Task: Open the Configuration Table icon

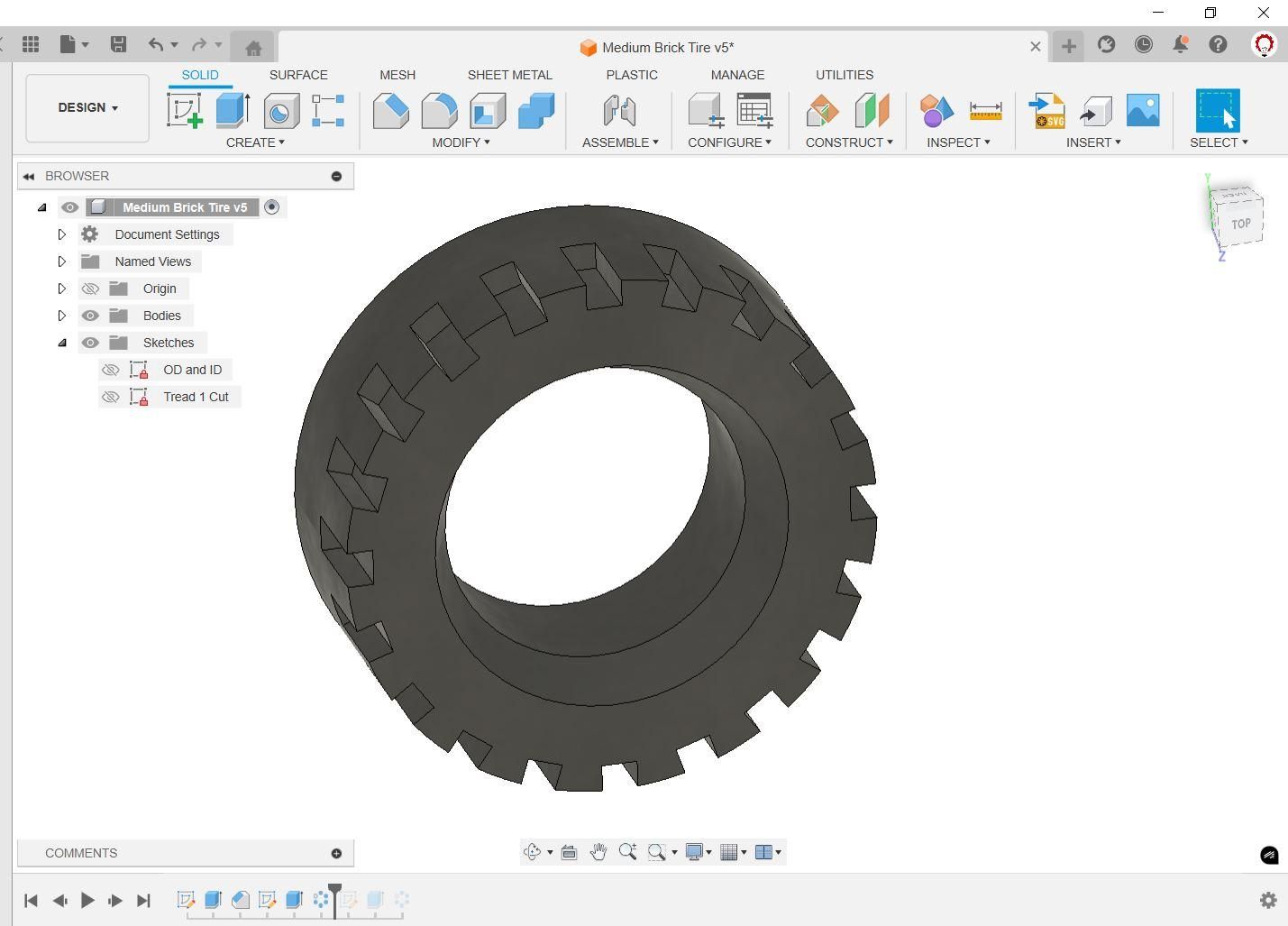Action: [x=755, y=110]
